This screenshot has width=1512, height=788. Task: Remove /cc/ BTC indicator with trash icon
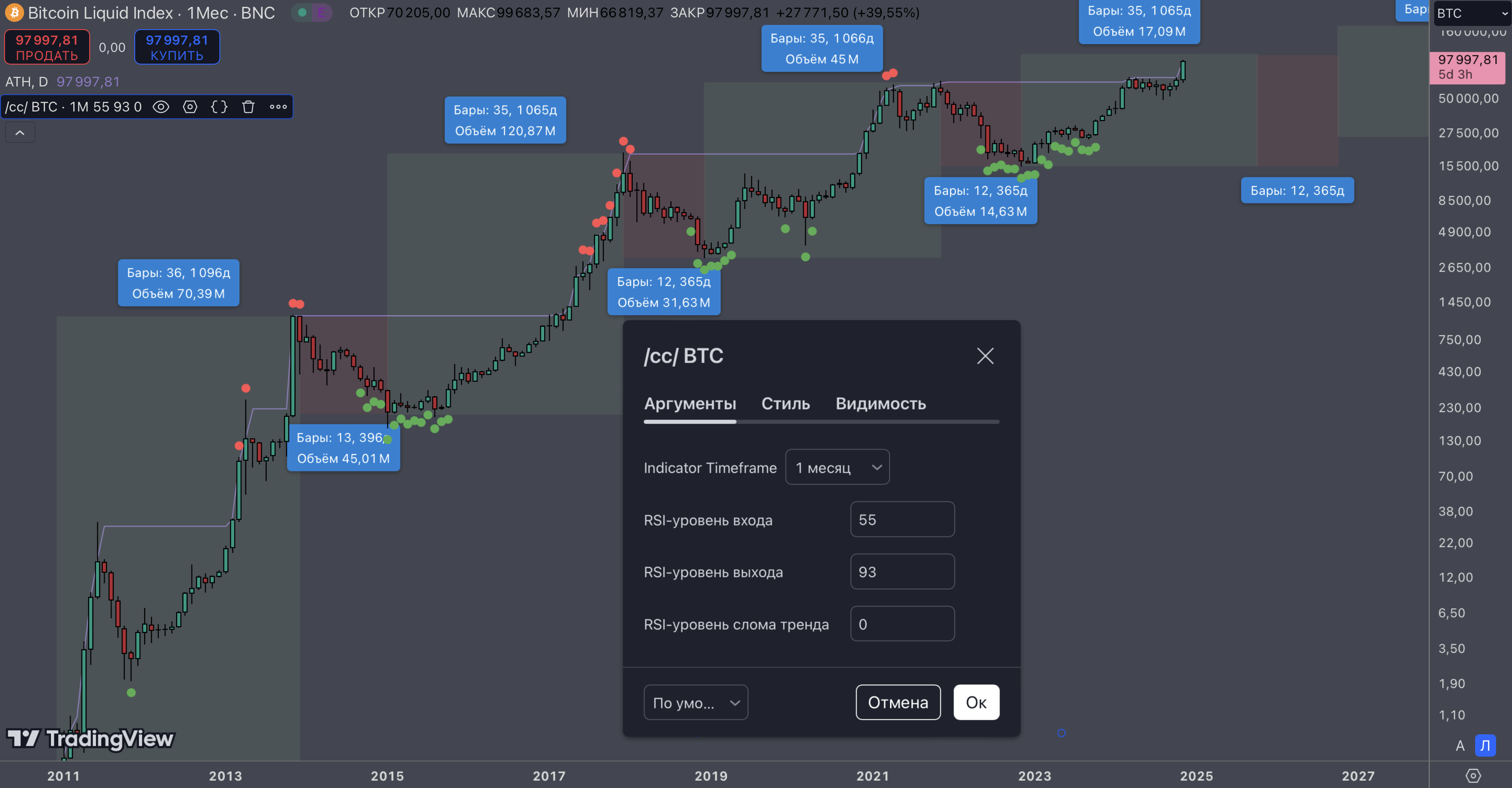click(x=248, y=107)
